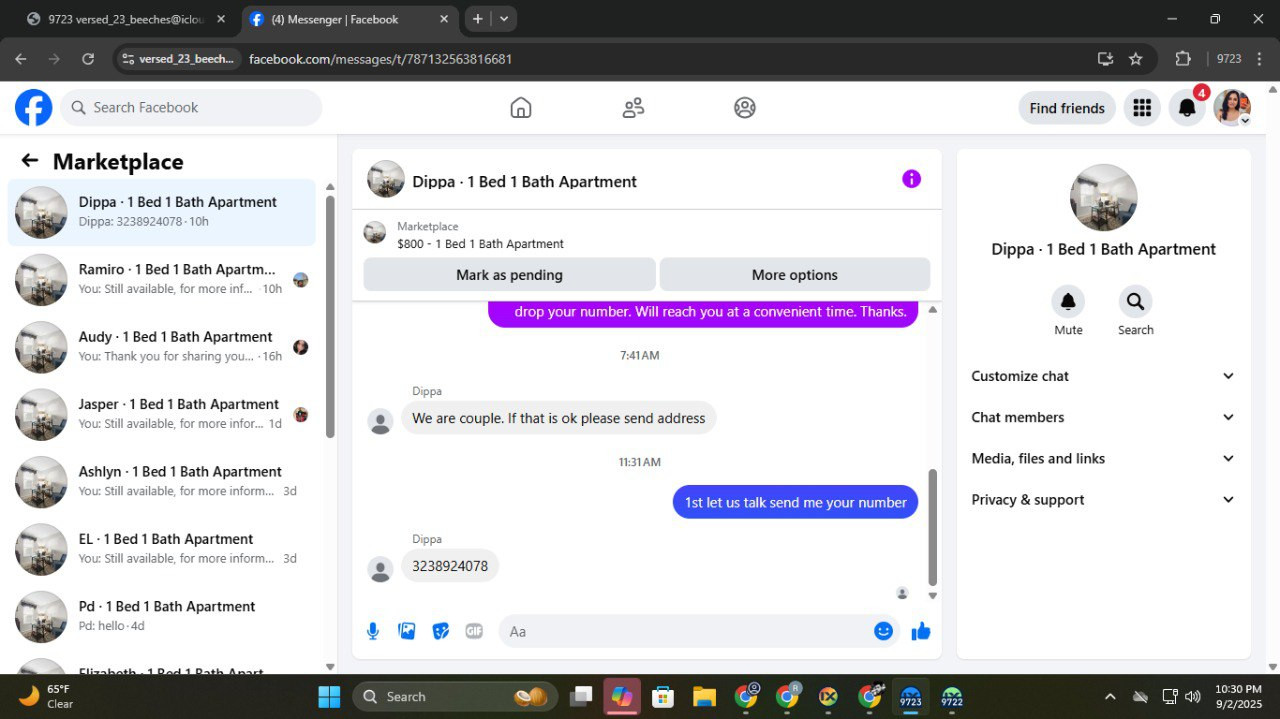This screenshot has height=719, width=1280.
Task: Select the message '3238924078'
Action: pos(450,566)
